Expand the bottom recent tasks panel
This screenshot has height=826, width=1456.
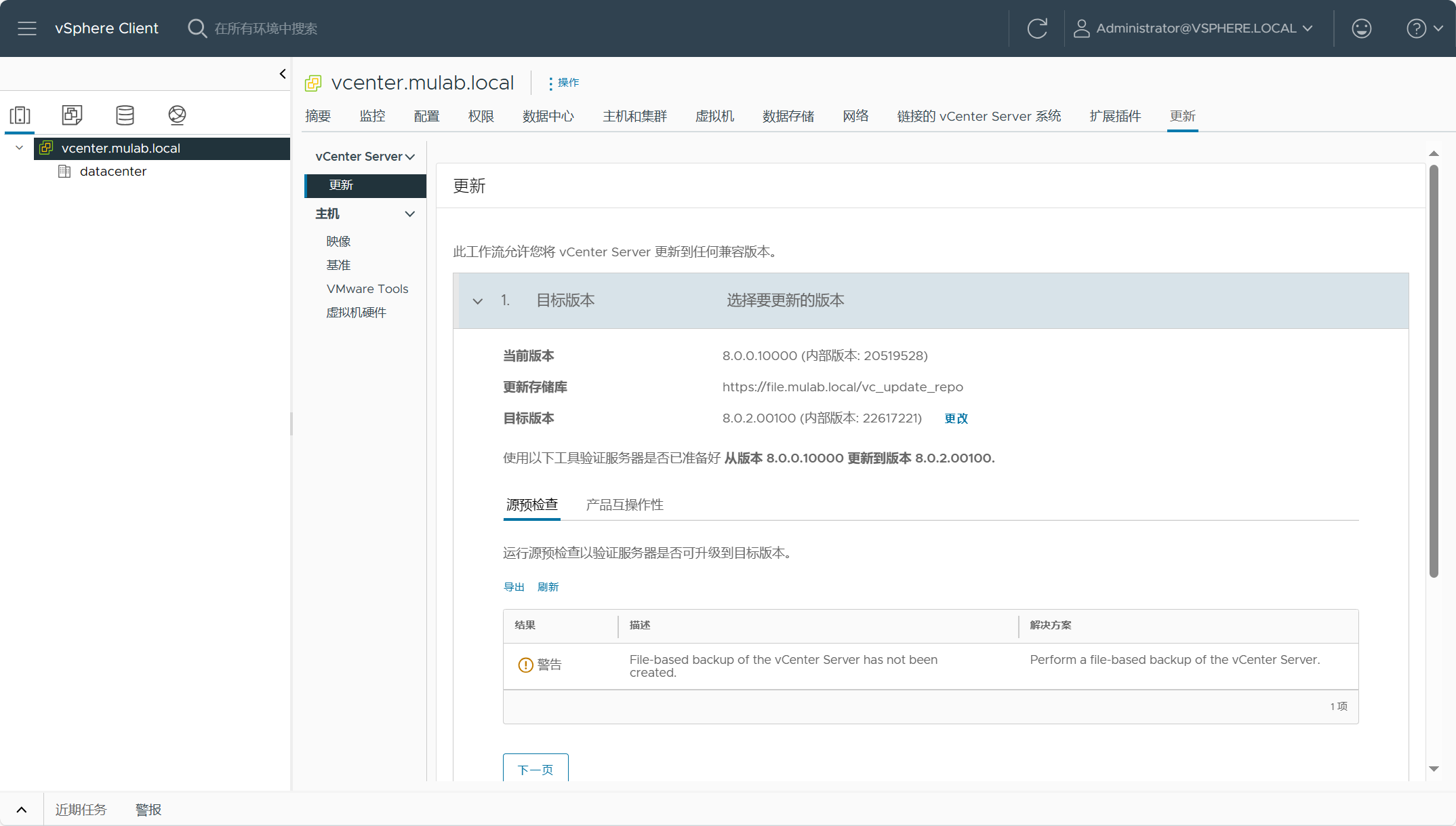tap(22, 810)
